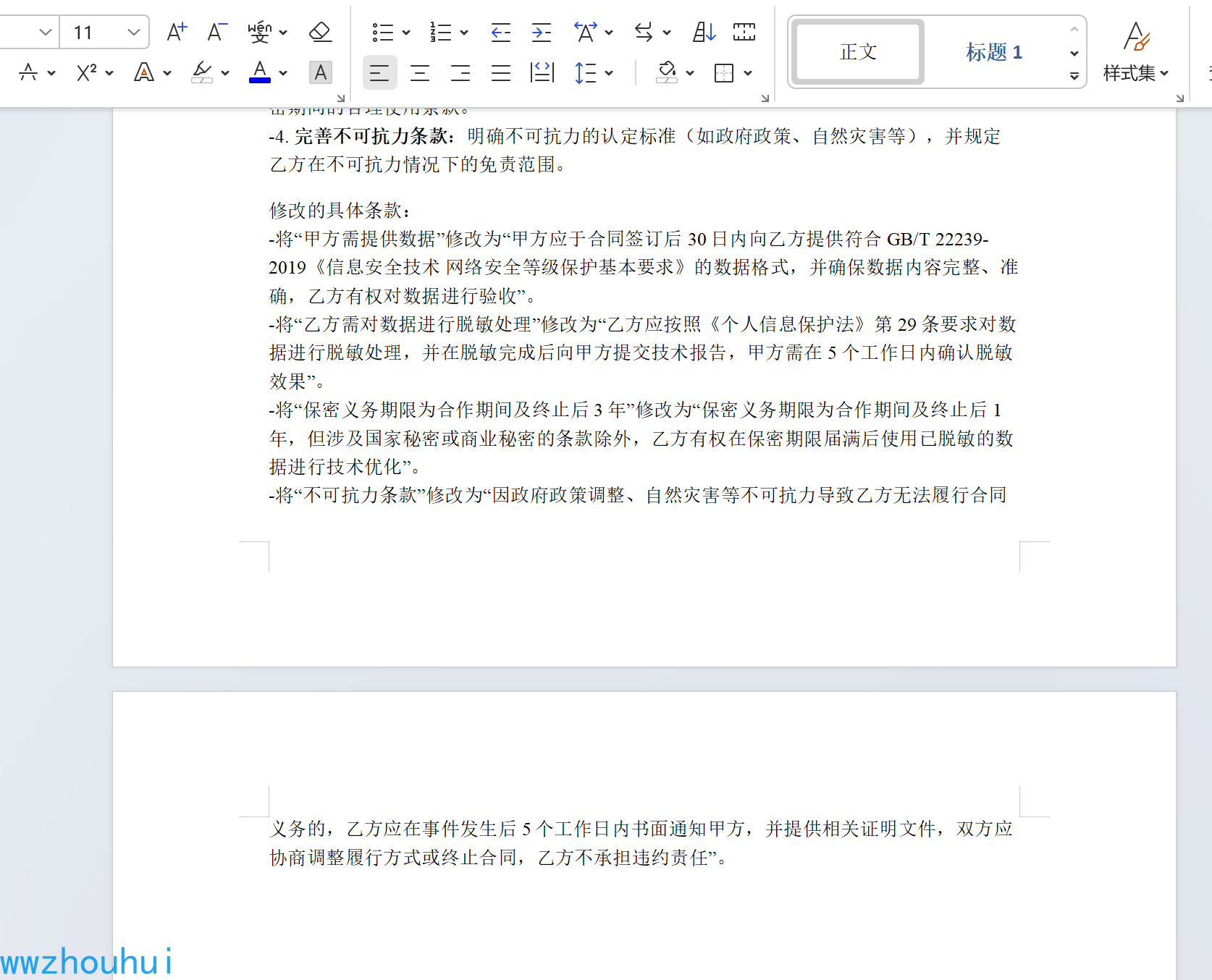Set line spacing

pos(585,72)
